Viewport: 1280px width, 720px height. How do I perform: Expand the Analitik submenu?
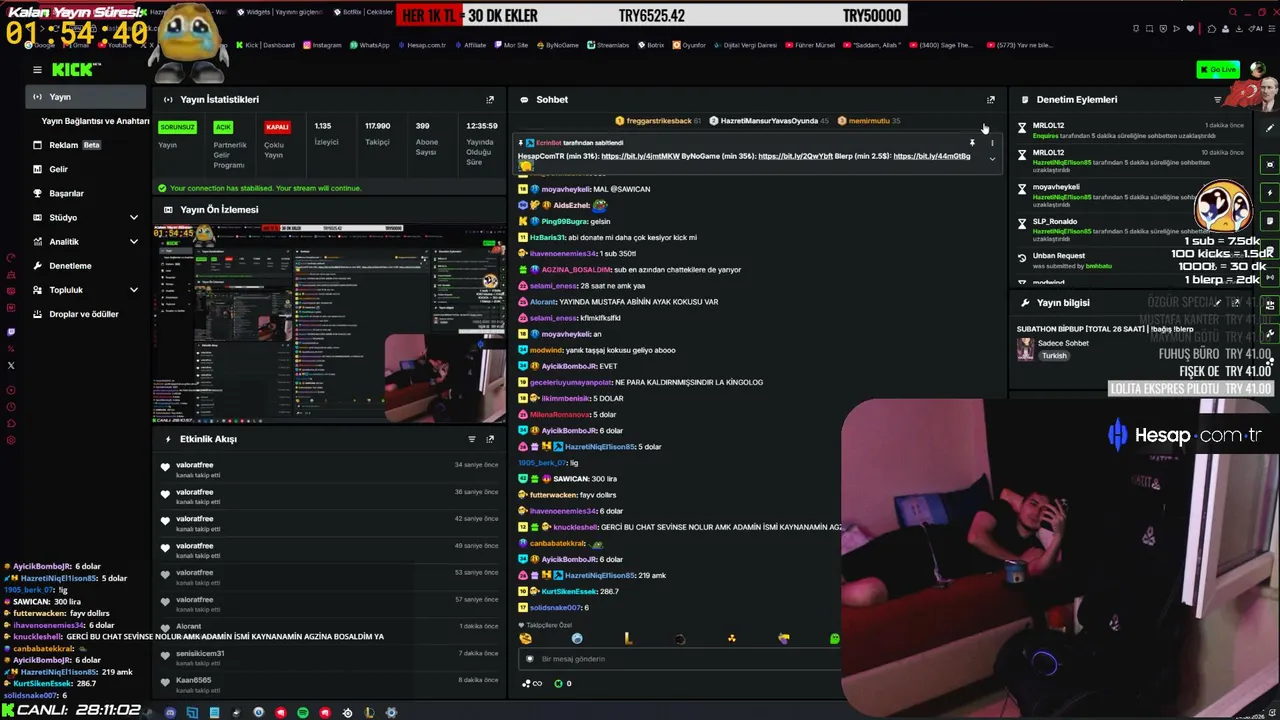[x=134, y=242]
